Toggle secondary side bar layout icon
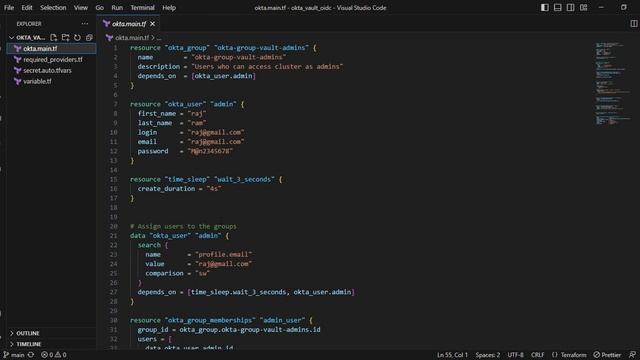640x360 pixels. (571, 7)
